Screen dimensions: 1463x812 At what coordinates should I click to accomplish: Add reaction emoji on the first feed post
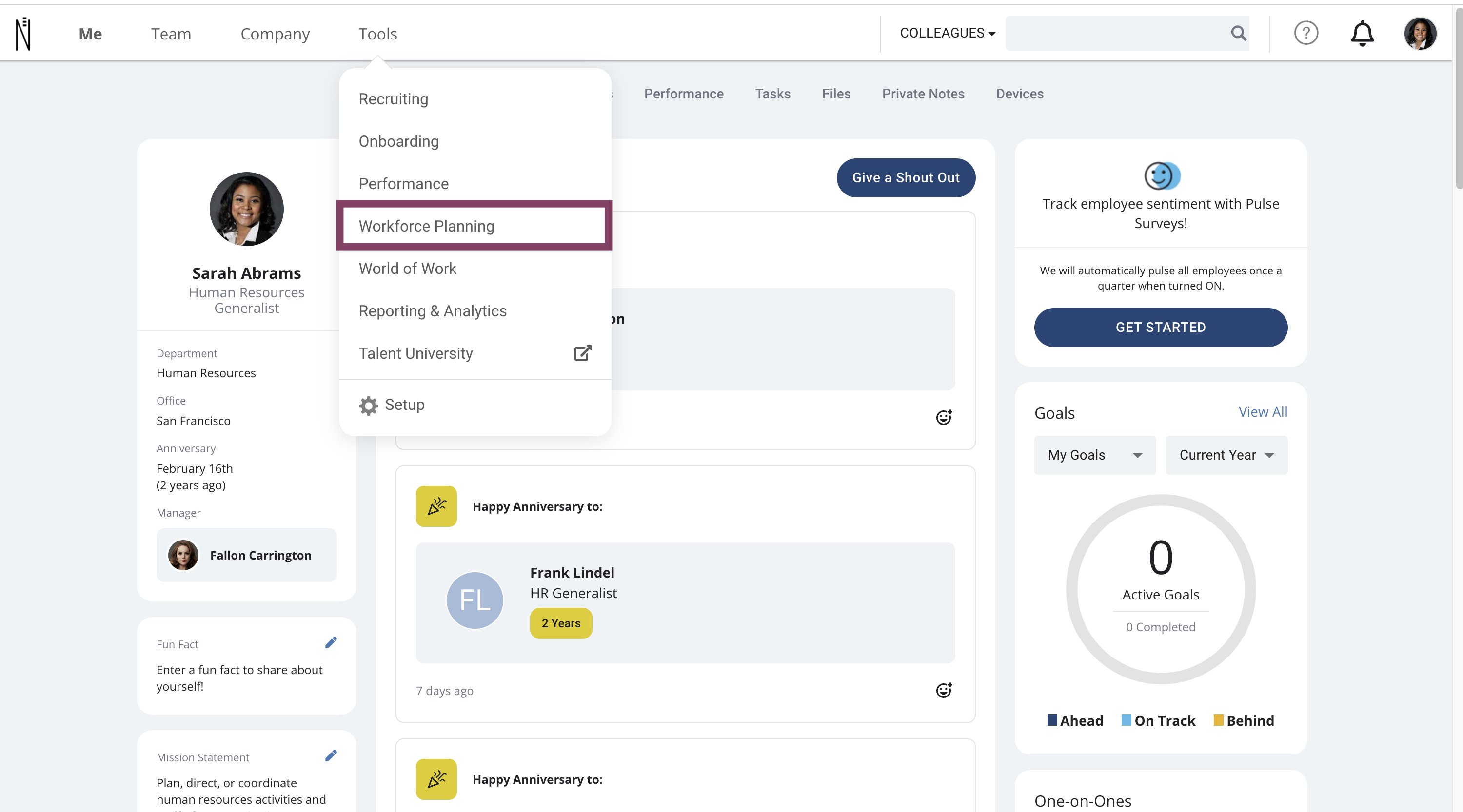click(x=943, y=418)
